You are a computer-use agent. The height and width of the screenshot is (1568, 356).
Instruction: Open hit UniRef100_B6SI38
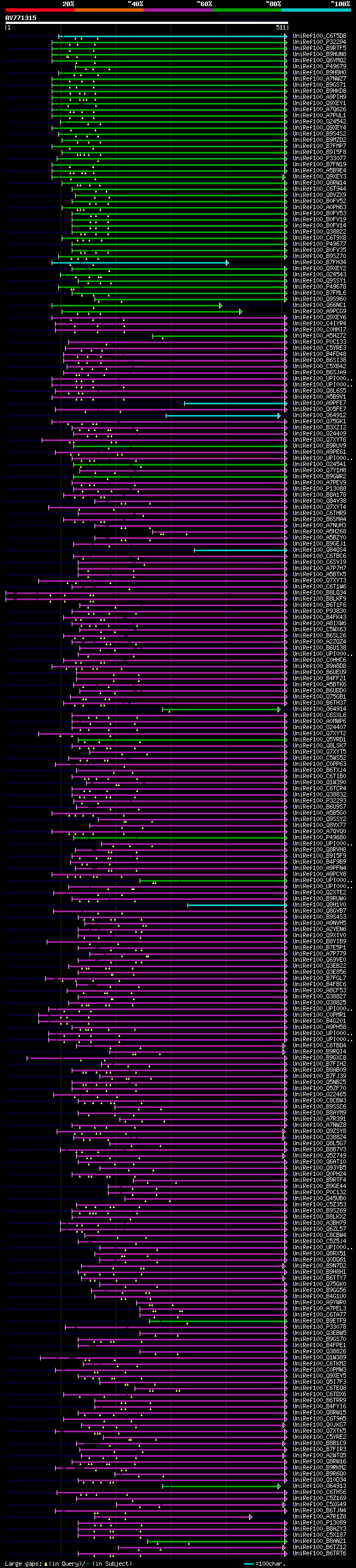(x=319, y=360)
